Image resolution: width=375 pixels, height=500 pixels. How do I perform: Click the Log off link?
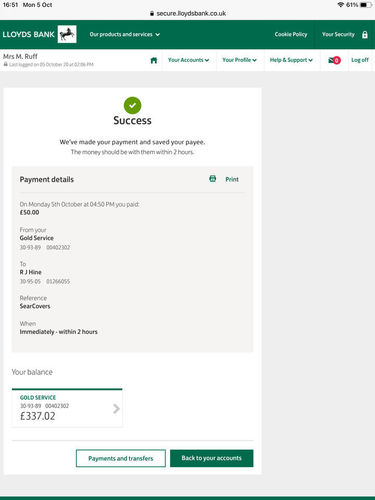[360, 60]
